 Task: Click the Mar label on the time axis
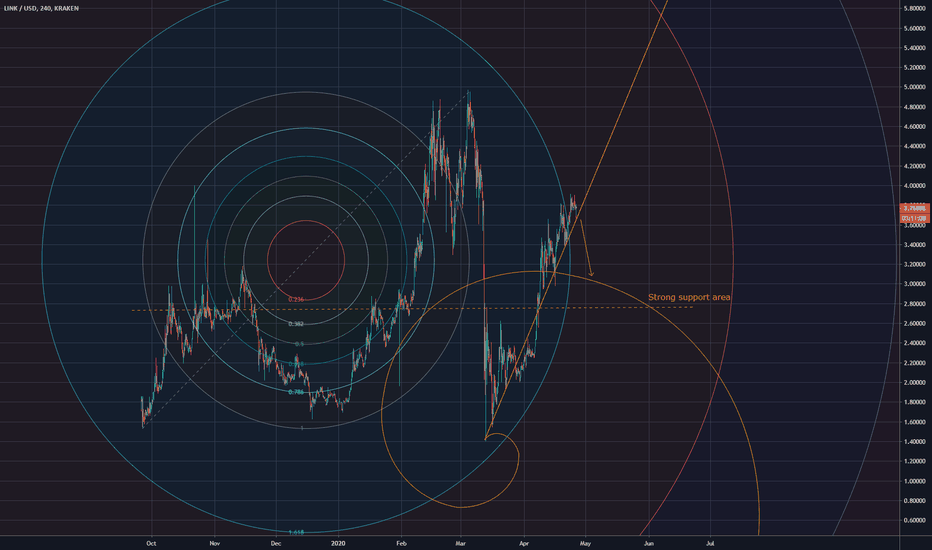tap(461, 543)
